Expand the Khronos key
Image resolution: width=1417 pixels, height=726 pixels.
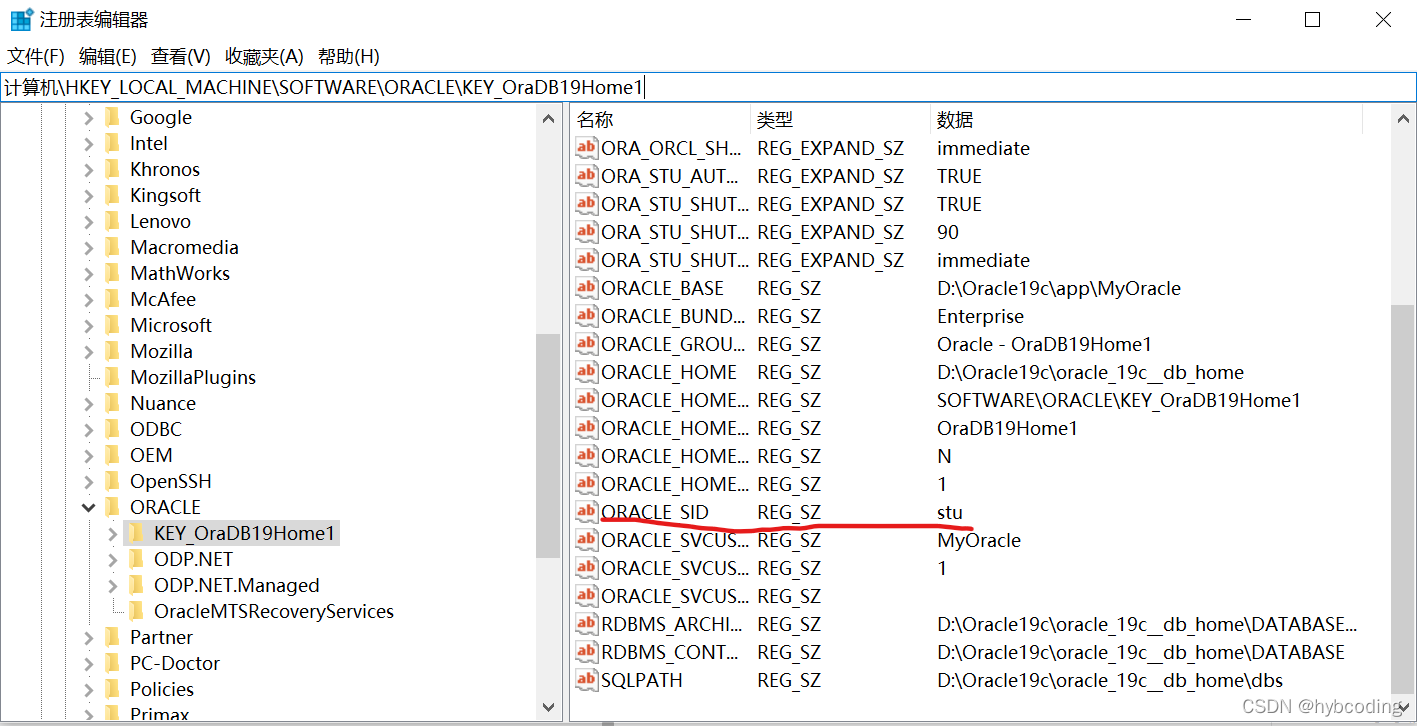coord(88,170)
